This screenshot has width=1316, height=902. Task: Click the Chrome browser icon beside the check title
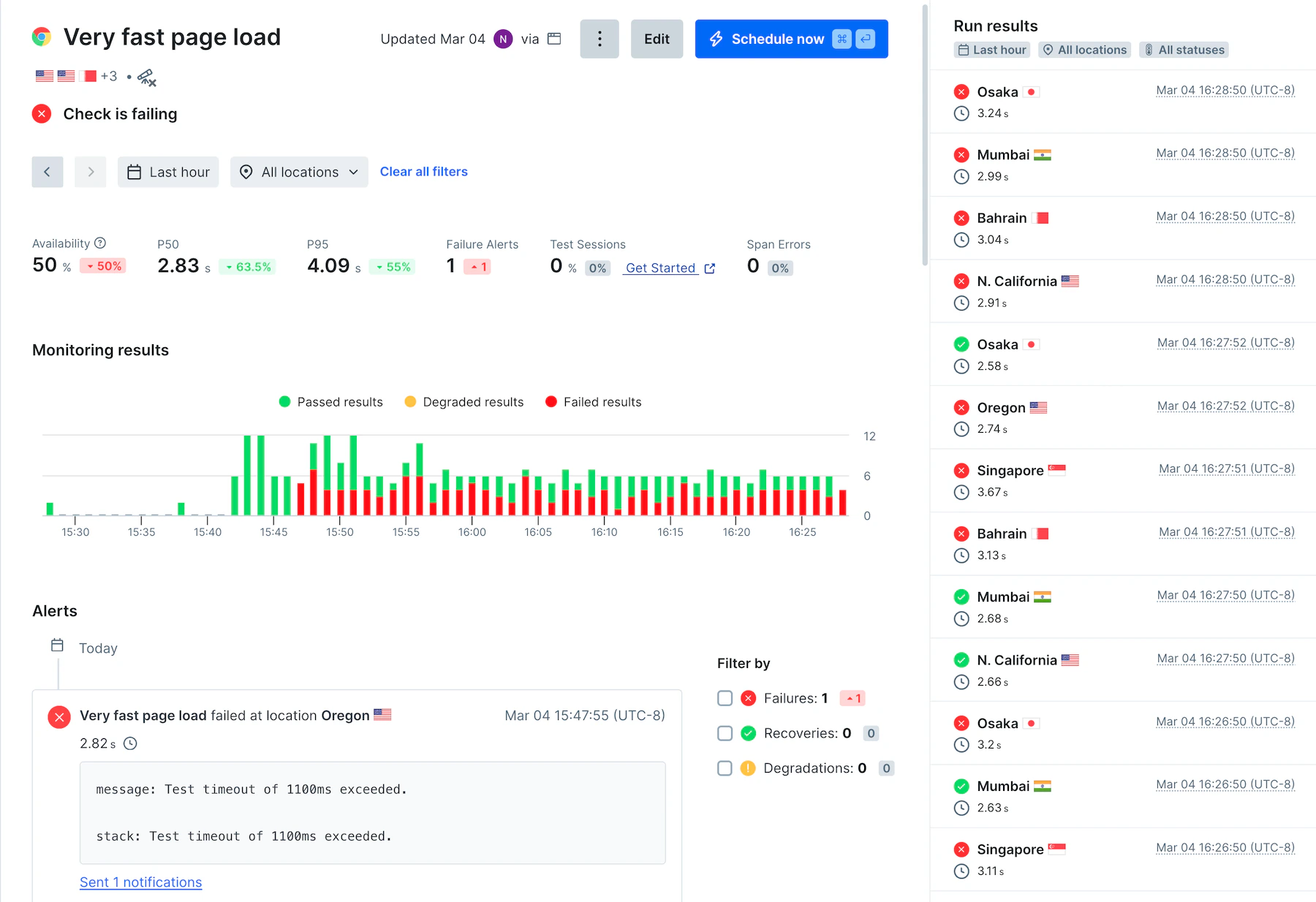(42, 36)
